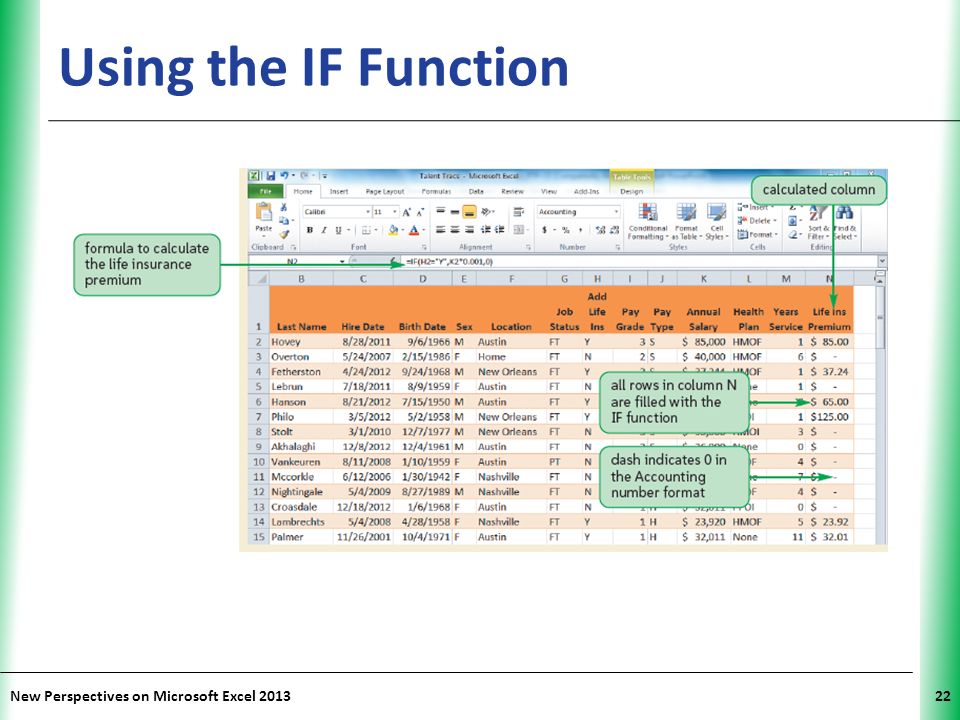Click the Orientation angled text icon
Viewport: 960px width, 720px height.
[x=486, y=212]
